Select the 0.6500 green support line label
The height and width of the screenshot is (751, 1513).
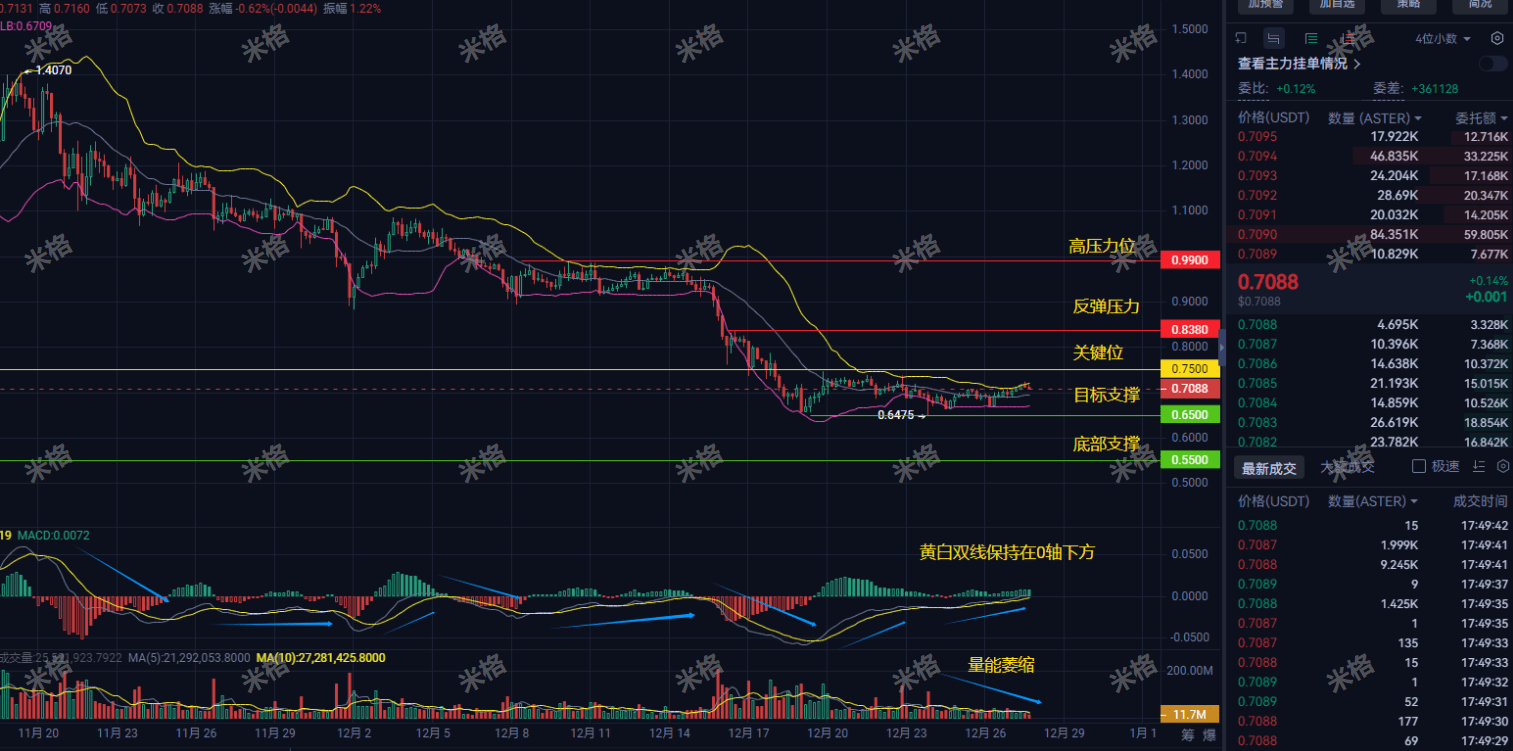click(1190, 414)
